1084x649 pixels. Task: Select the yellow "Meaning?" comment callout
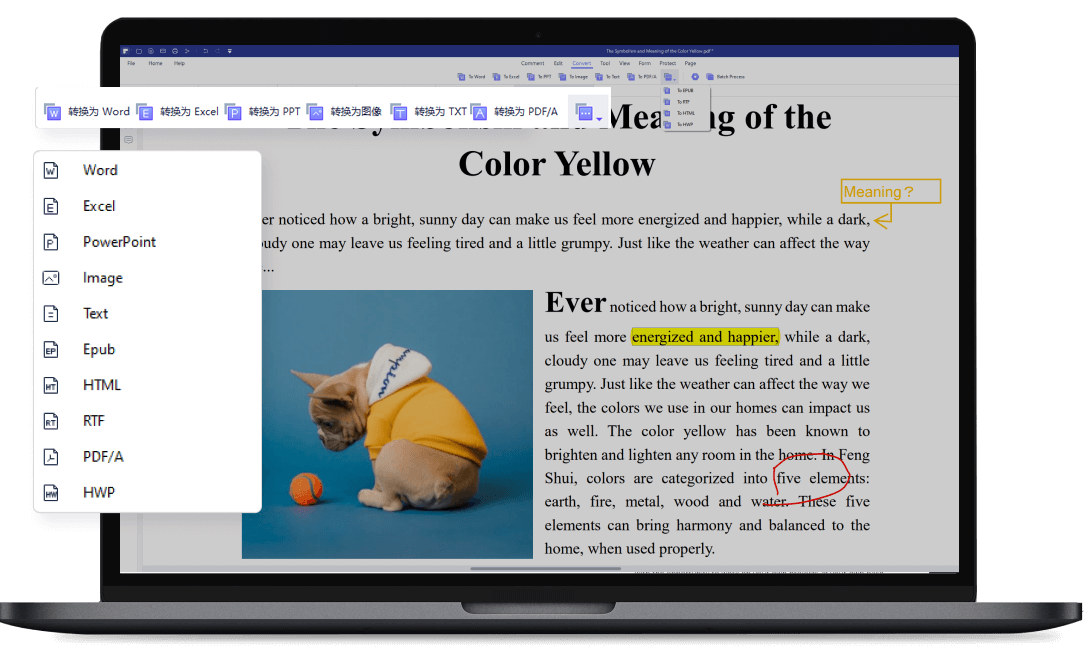pyautogui.click(x=890, y=191)
